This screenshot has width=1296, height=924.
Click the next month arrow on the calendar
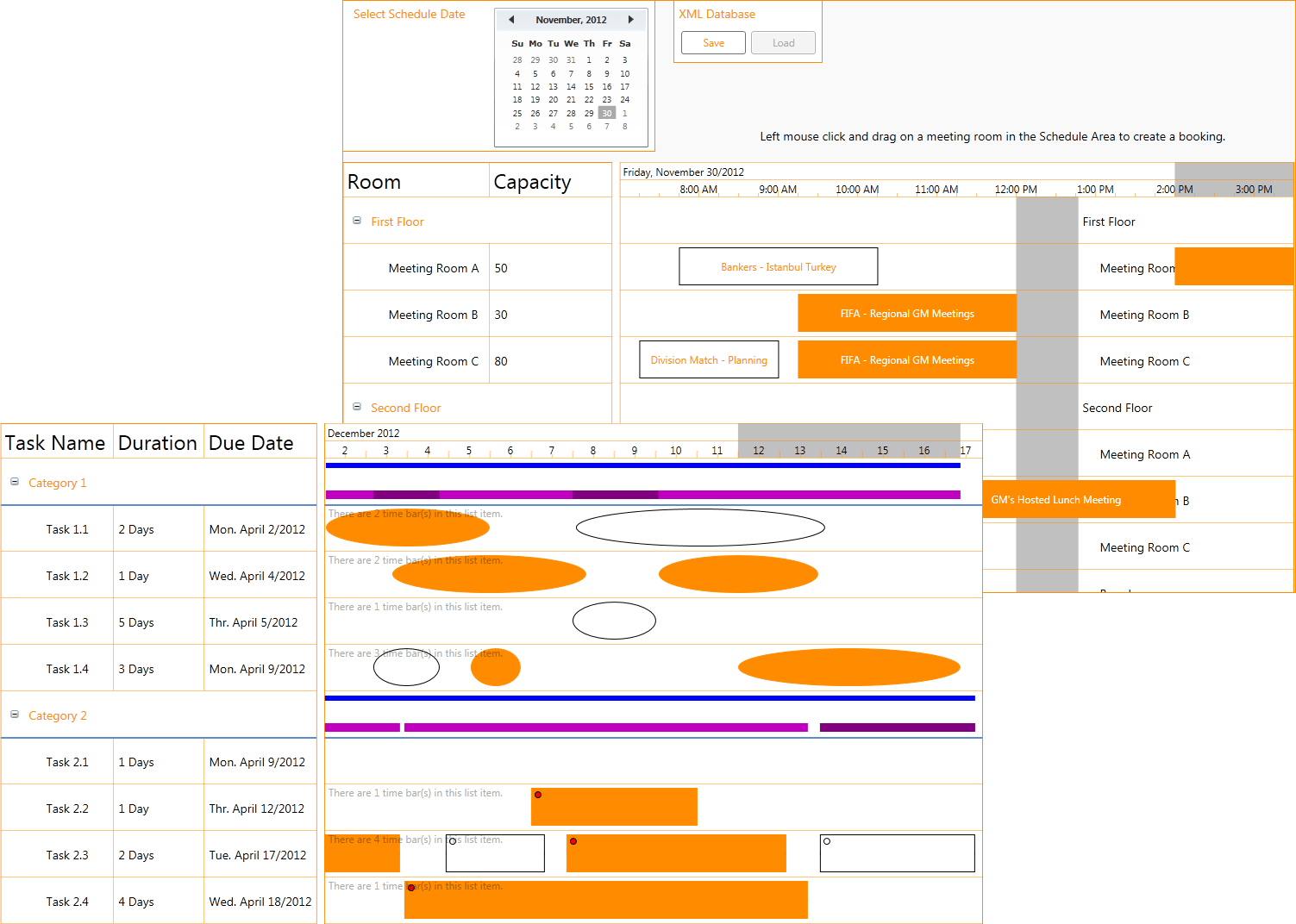(631, 19)
